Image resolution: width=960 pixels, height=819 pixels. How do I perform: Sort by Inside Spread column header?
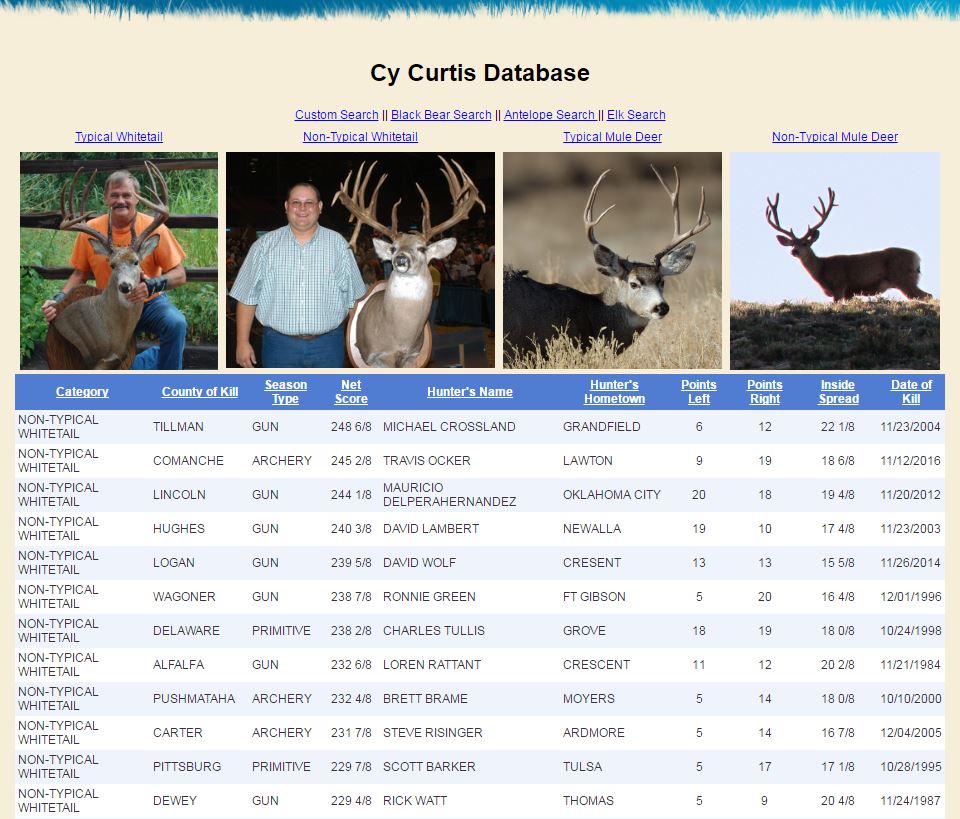point(838,392)
